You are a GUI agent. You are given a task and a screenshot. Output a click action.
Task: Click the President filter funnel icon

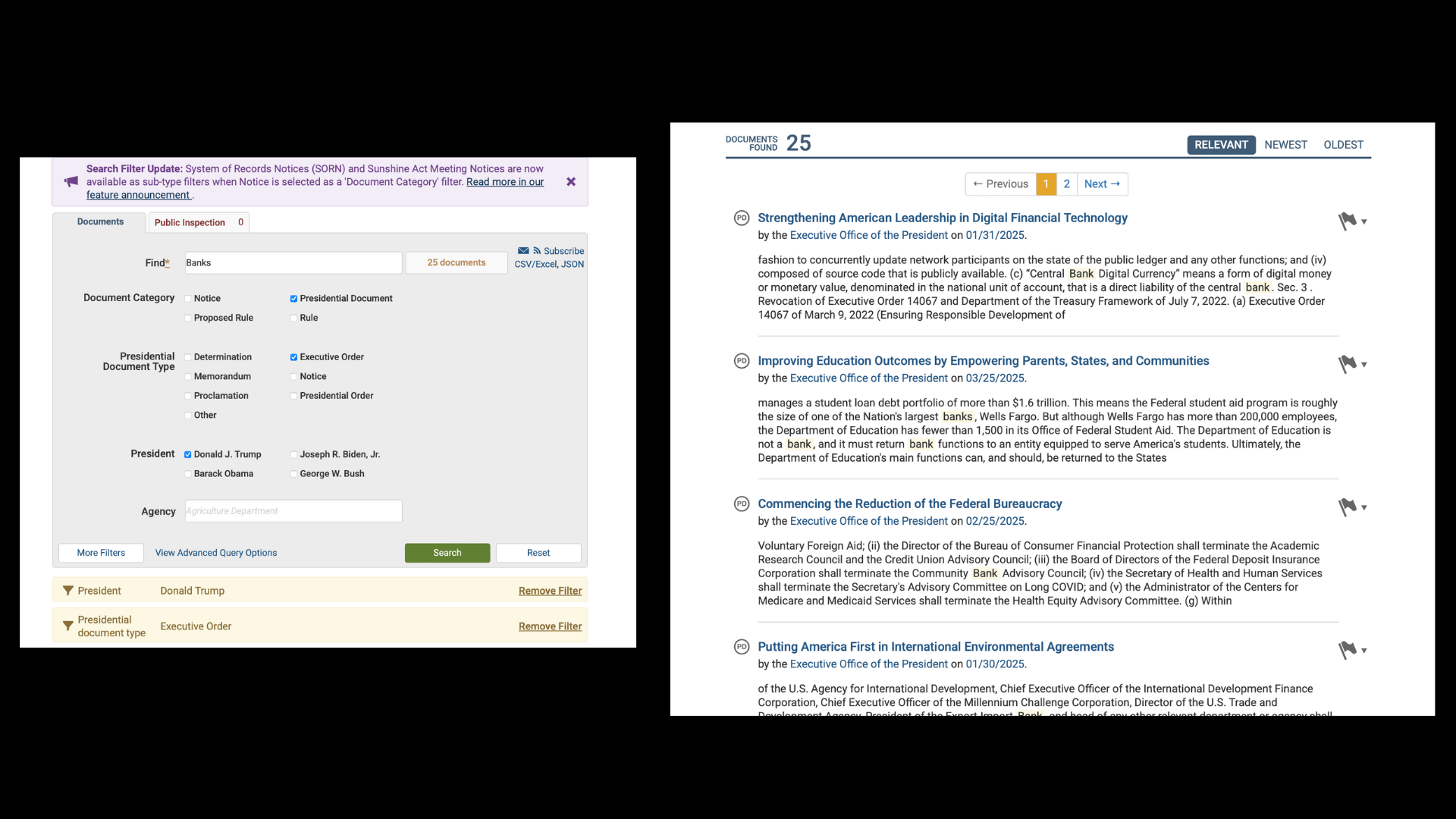[68, 591]
